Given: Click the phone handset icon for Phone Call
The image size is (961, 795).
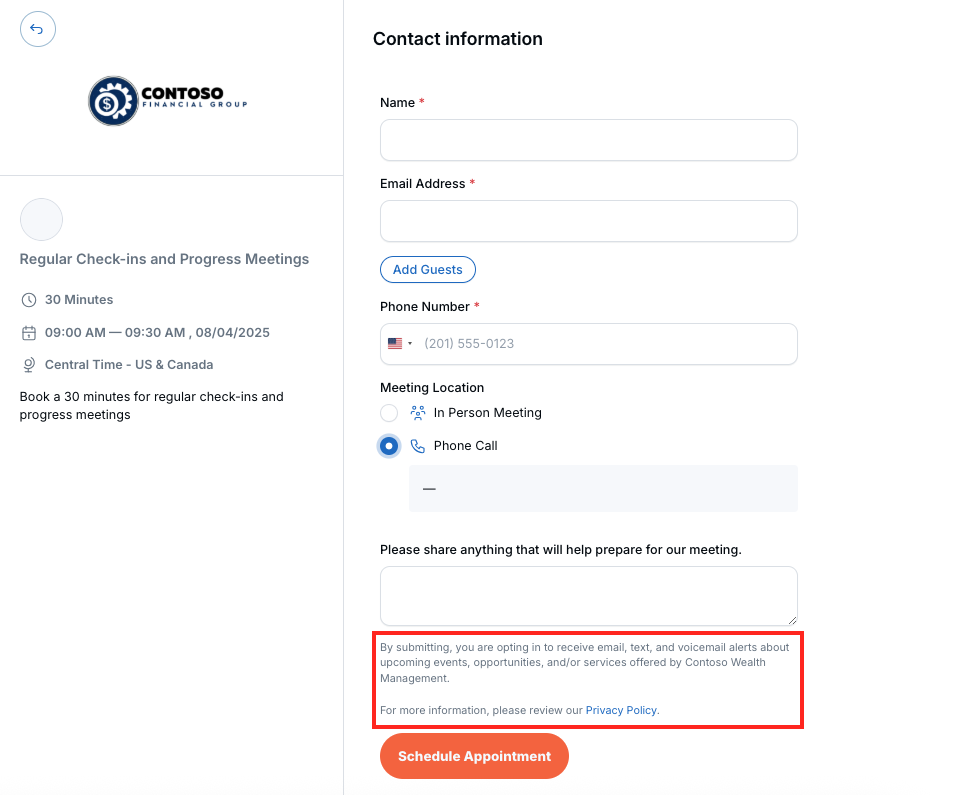Looking at the screenshot, I should pyautogui.click(x=418, y=446).
